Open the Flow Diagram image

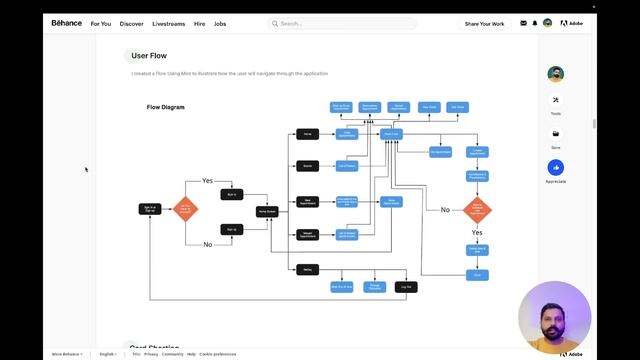point(317,202)
